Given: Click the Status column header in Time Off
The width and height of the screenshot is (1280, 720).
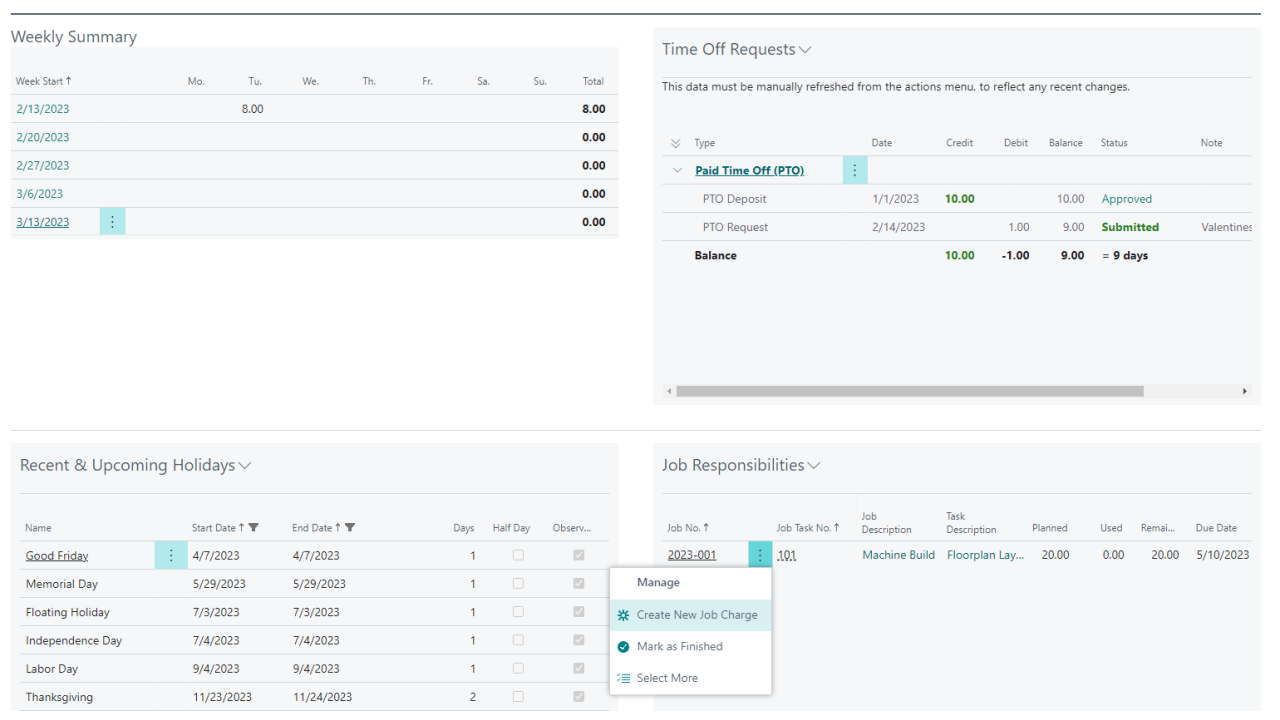Looking at the screenshot, I should point(1114,143).
